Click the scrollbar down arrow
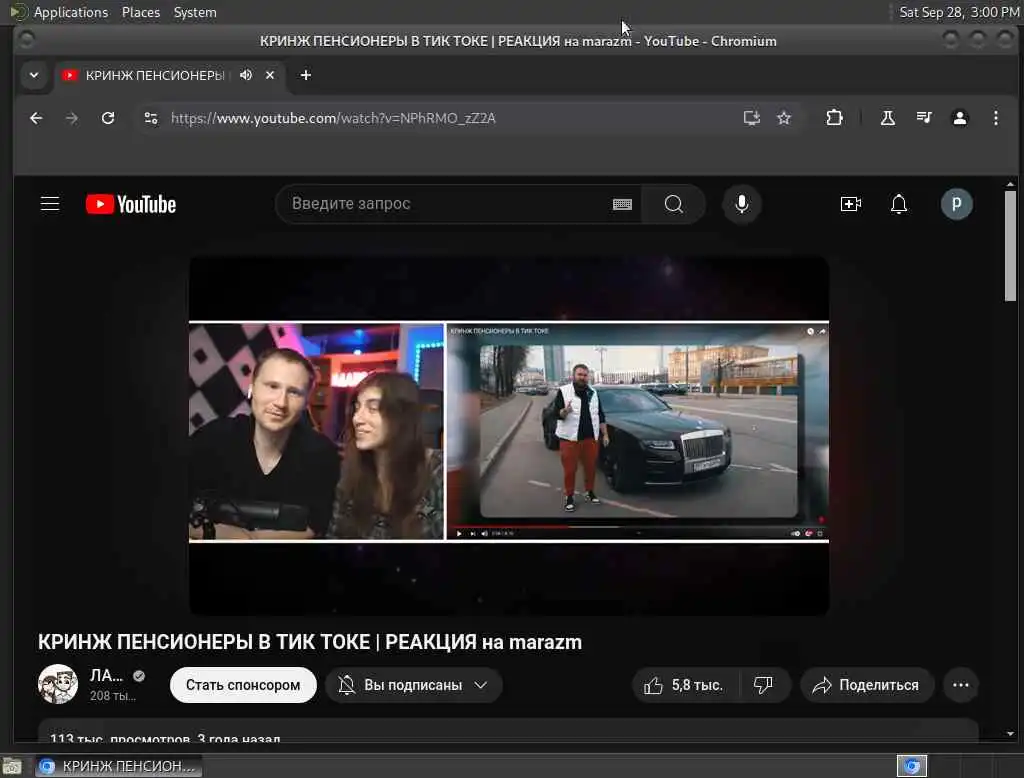 (1010, 734)
